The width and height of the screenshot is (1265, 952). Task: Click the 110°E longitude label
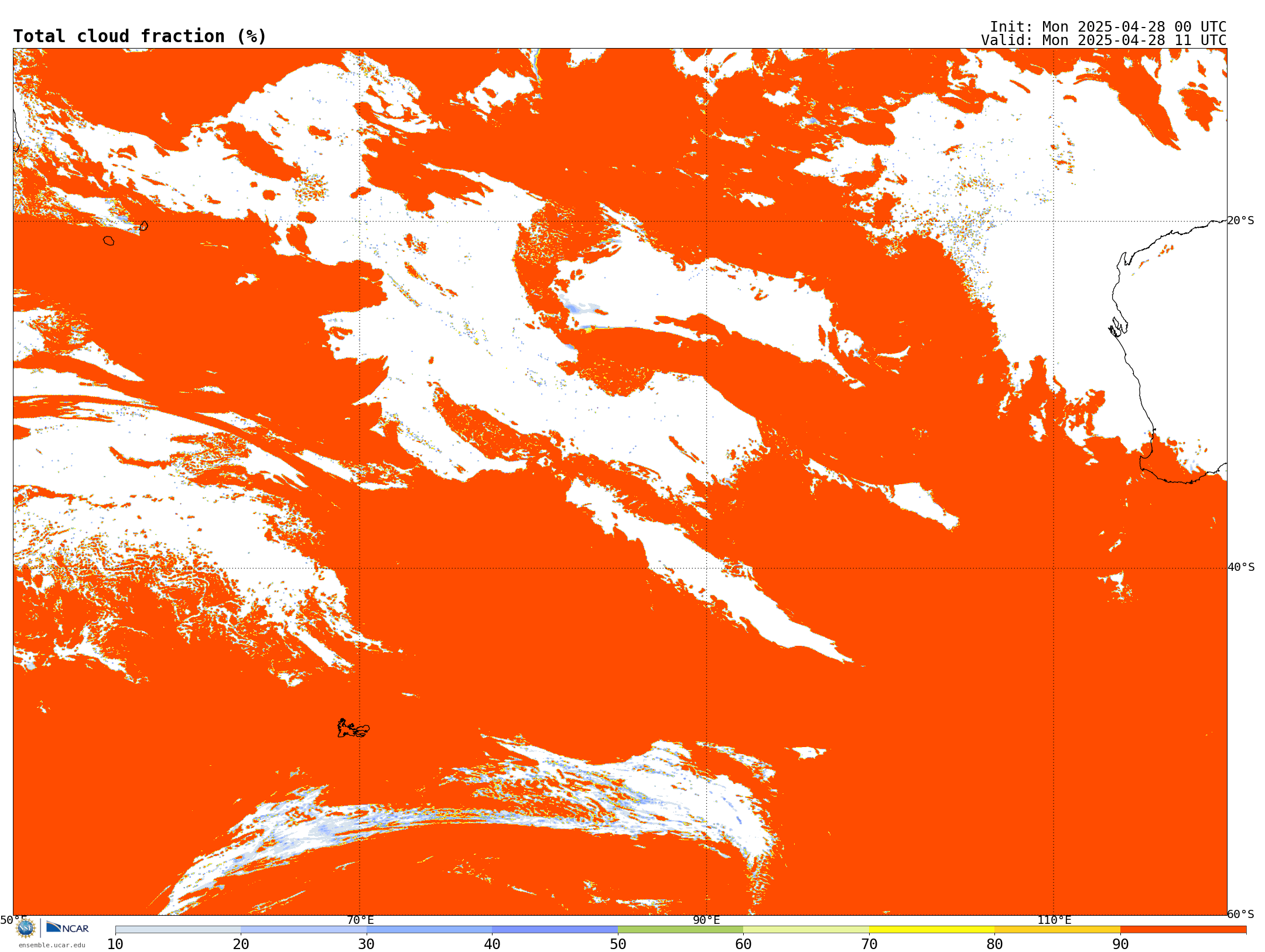[1054, 920]
